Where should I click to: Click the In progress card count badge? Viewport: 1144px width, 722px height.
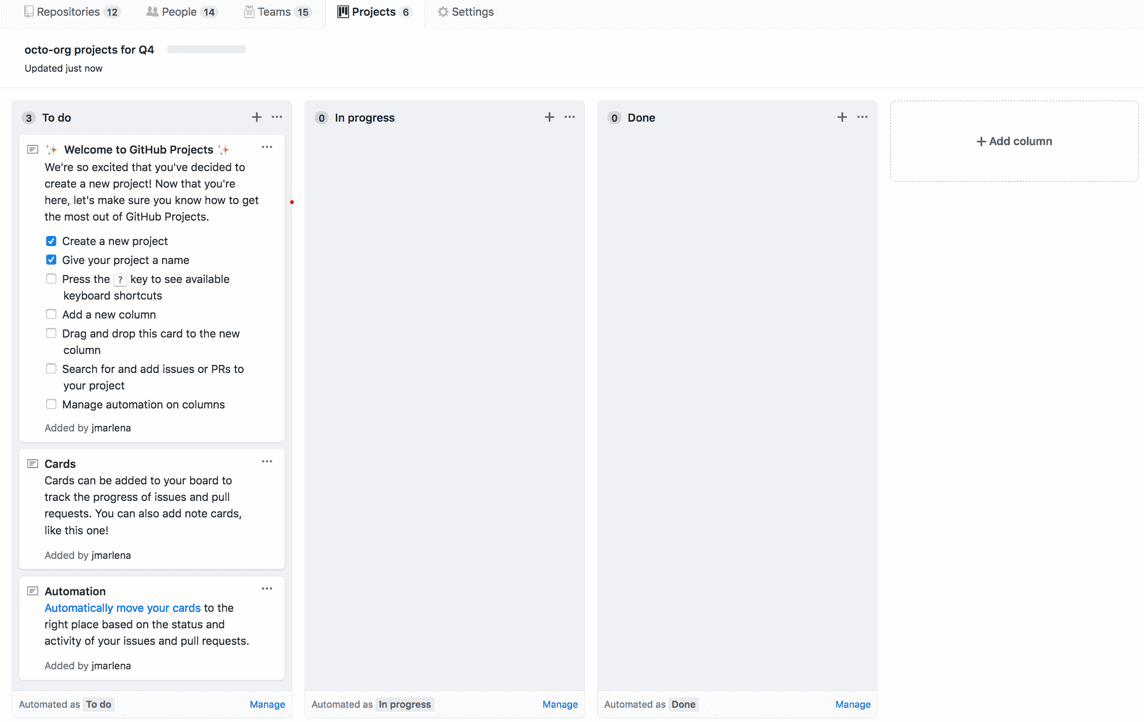pyautogui.click(x=321, y=118)
